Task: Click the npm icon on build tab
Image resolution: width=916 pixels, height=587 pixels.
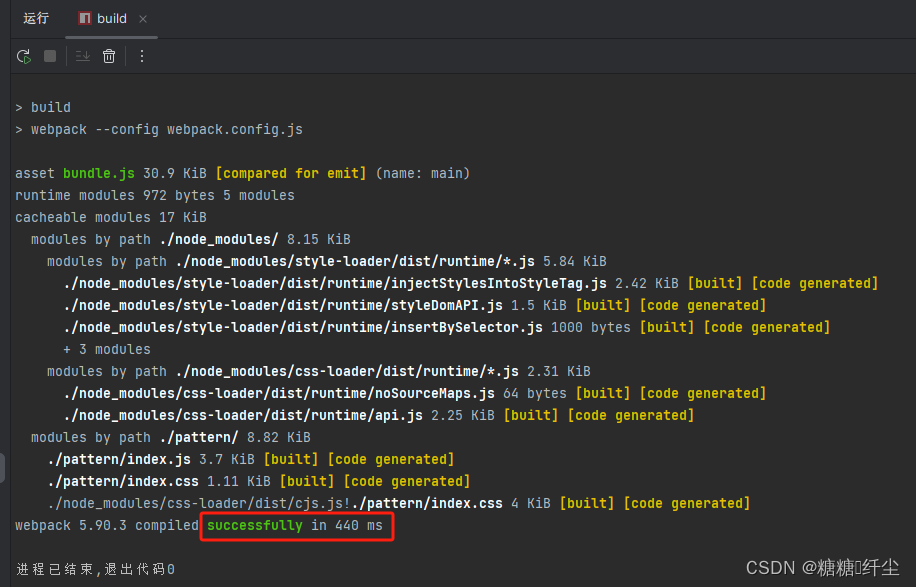Action: pyautogui.click(x=85, y=18)
